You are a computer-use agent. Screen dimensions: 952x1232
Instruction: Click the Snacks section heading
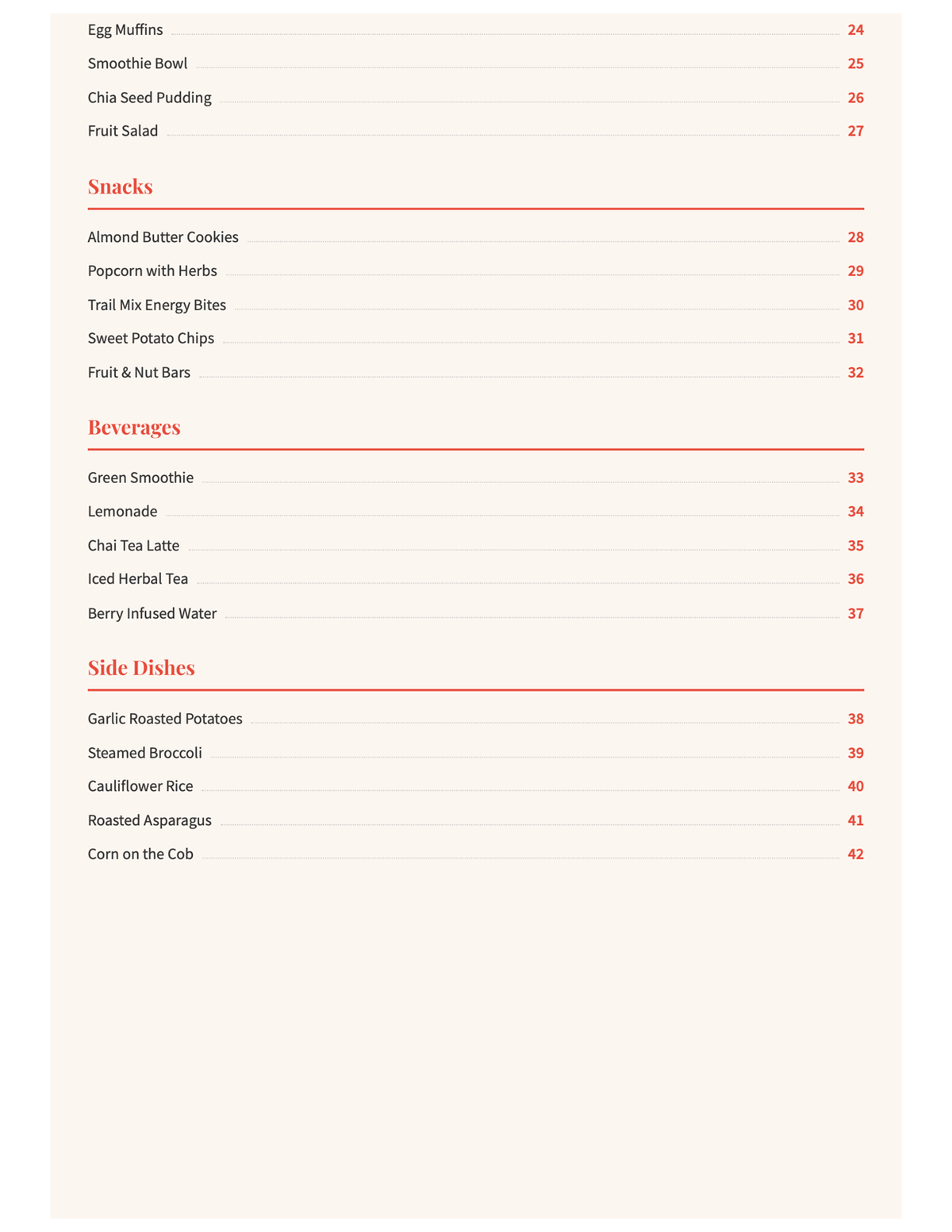(120, 186)
